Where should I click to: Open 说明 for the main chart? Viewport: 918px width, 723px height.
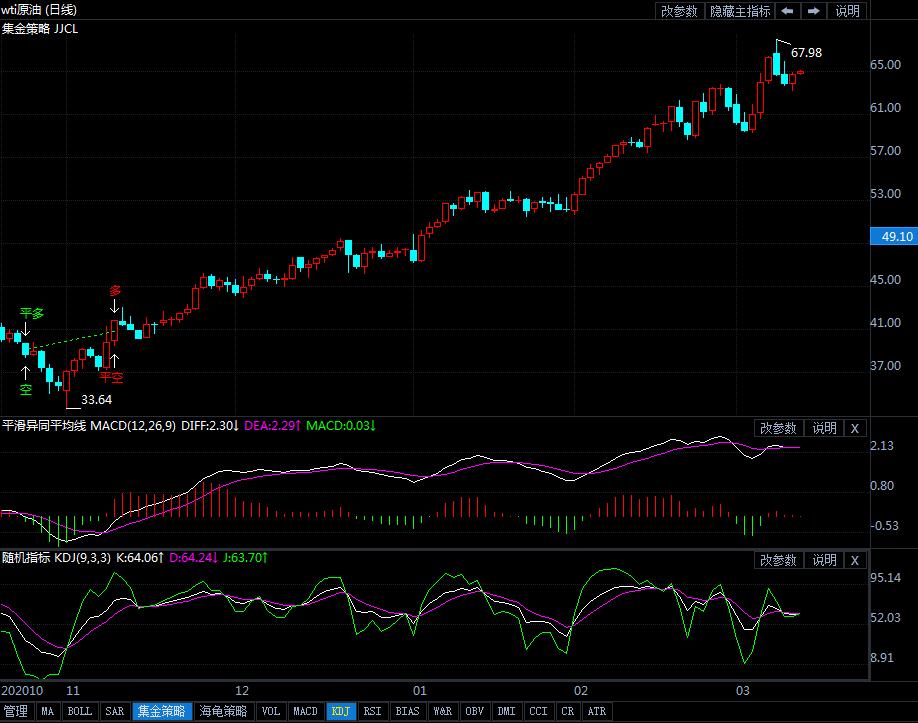847,11
